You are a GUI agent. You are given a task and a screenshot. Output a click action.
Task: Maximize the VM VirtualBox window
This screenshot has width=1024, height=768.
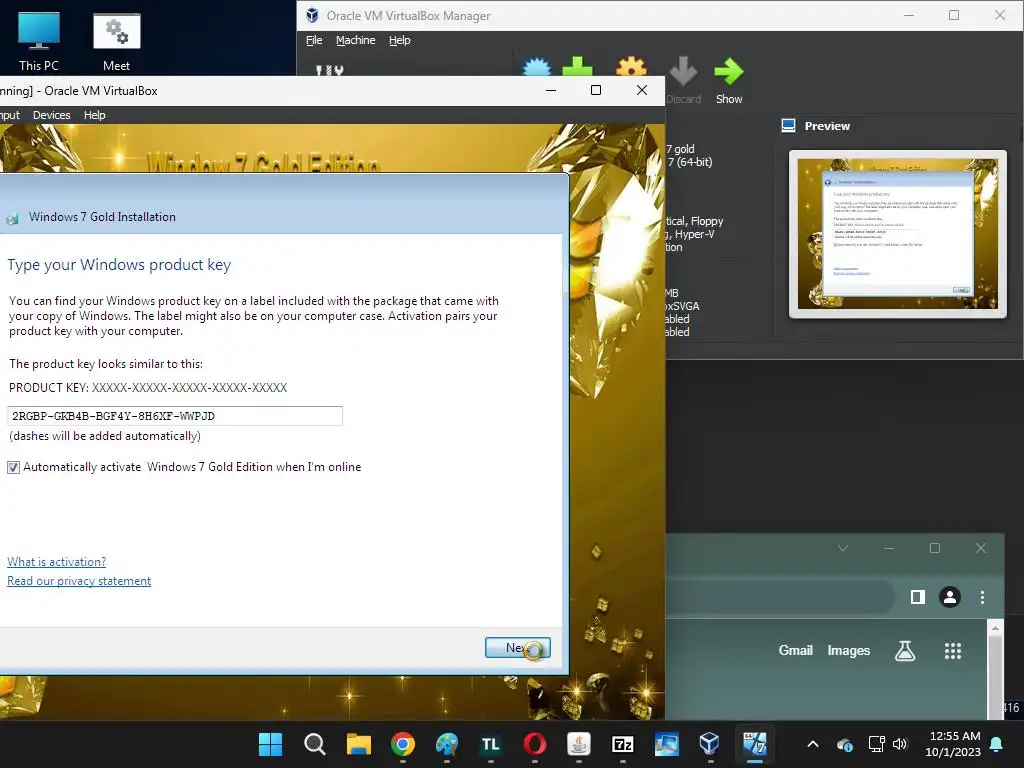tap(596, 90)
